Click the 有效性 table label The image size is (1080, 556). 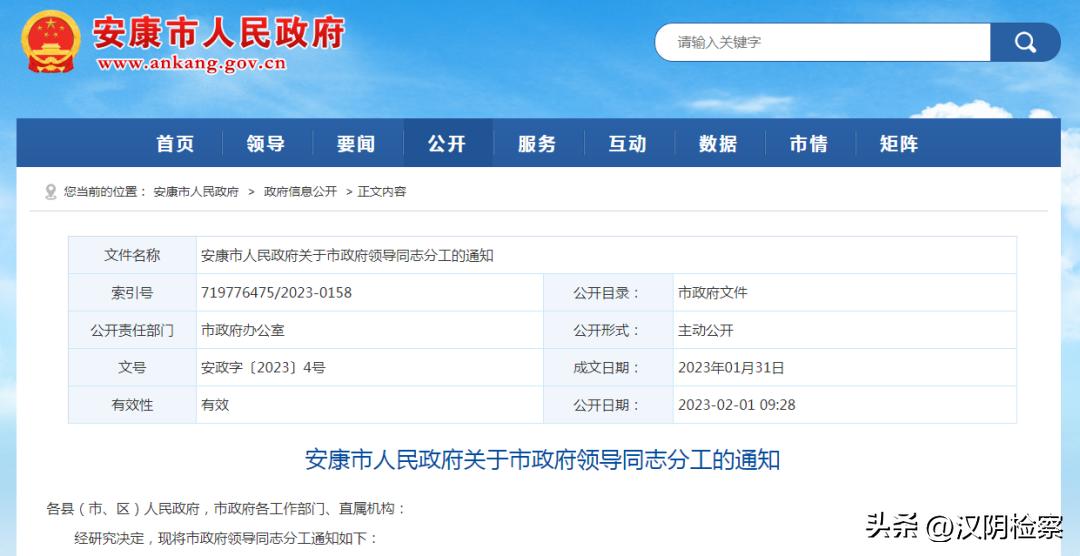pos(132,404)
